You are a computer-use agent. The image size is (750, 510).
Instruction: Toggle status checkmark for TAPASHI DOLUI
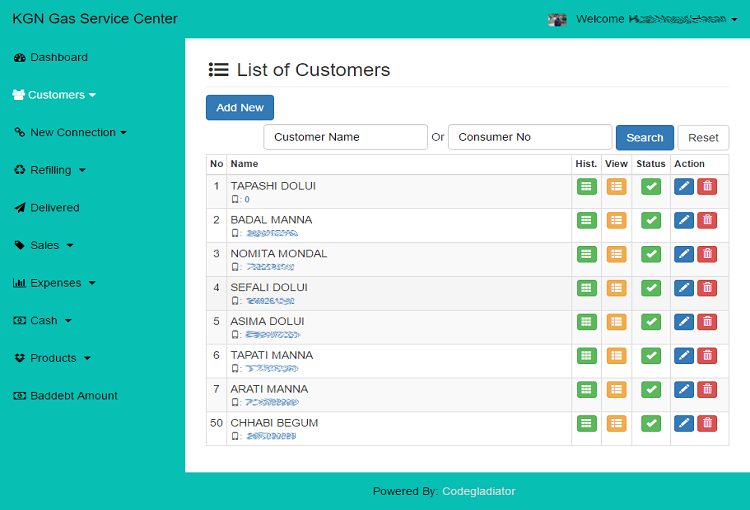tap(651, 186)
